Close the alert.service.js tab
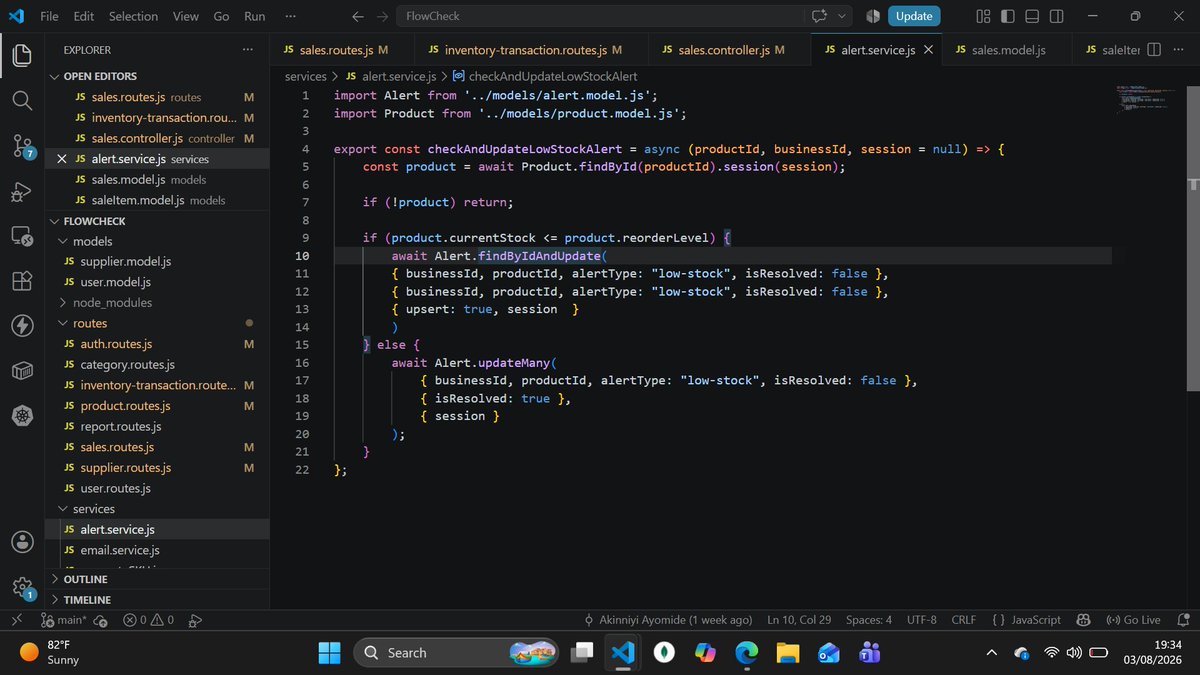Image resolution: width=1200 pixels, height=675 pixels. coord(928,49)
